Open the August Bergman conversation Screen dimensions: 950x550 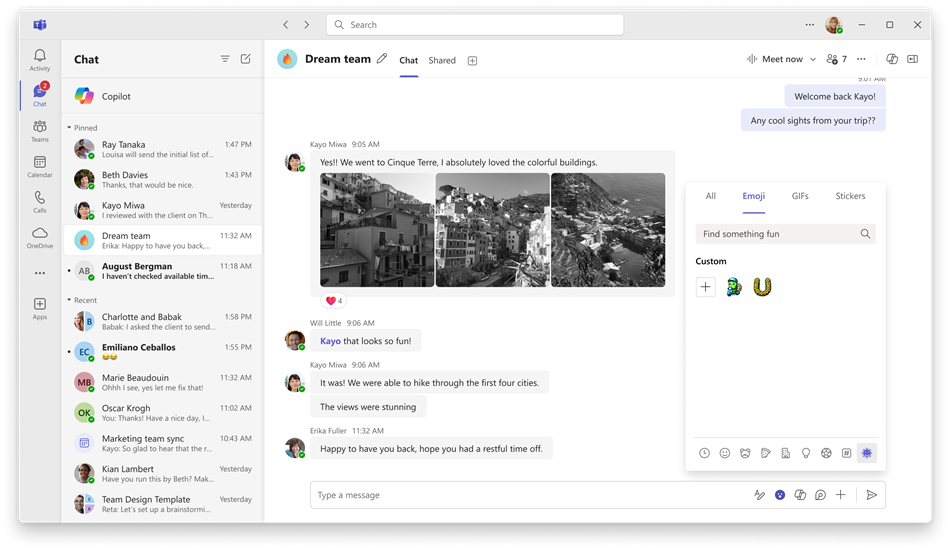pyautogui.click(x=162, y=271)
